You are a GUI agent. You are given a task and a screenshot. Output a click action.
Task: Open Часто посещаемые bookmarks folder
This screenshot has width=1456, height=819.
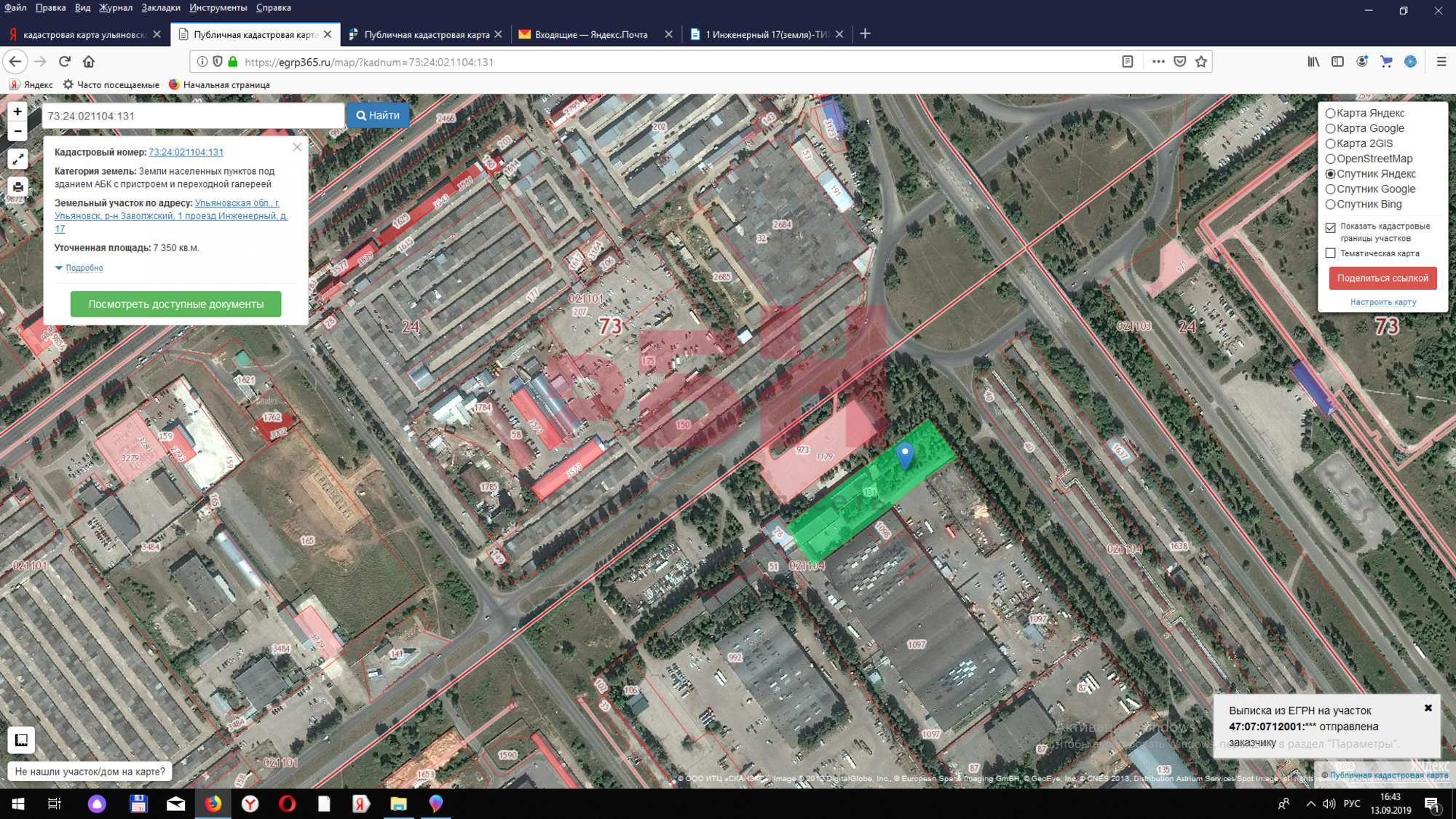click(111, 84)
